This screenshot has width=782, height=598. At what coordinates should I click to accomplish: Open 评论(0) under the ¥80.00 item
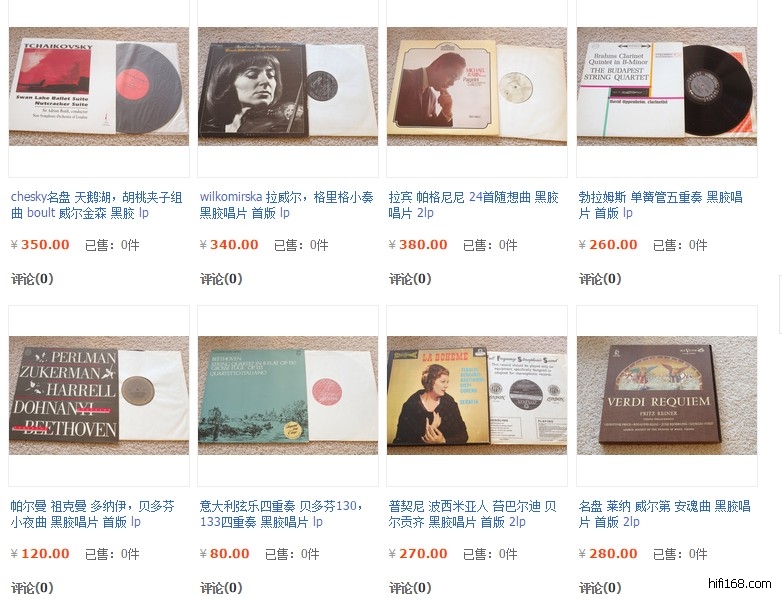pyautogui.click(x=221, y=588)
